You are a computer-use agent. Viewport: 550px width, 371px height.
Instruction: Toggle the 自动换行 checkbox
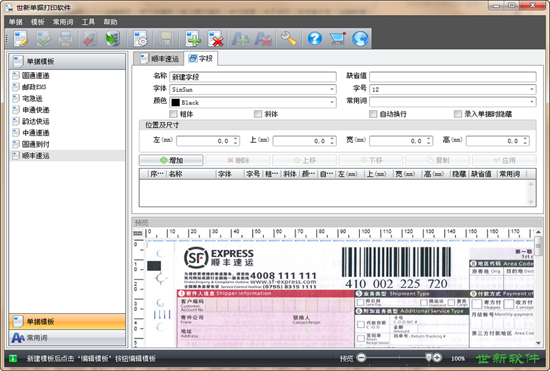pyautogui.click(x=373, y=114)
